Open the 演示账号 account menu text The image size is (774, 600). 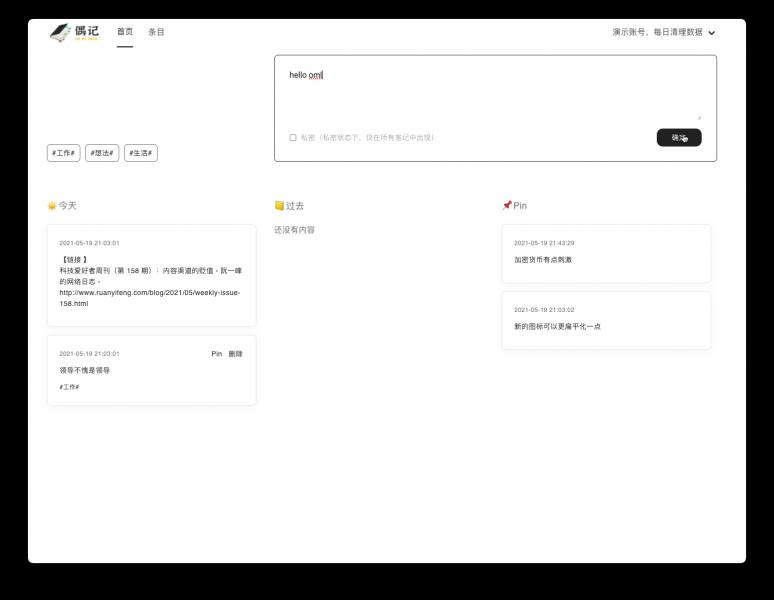(657, 32)
